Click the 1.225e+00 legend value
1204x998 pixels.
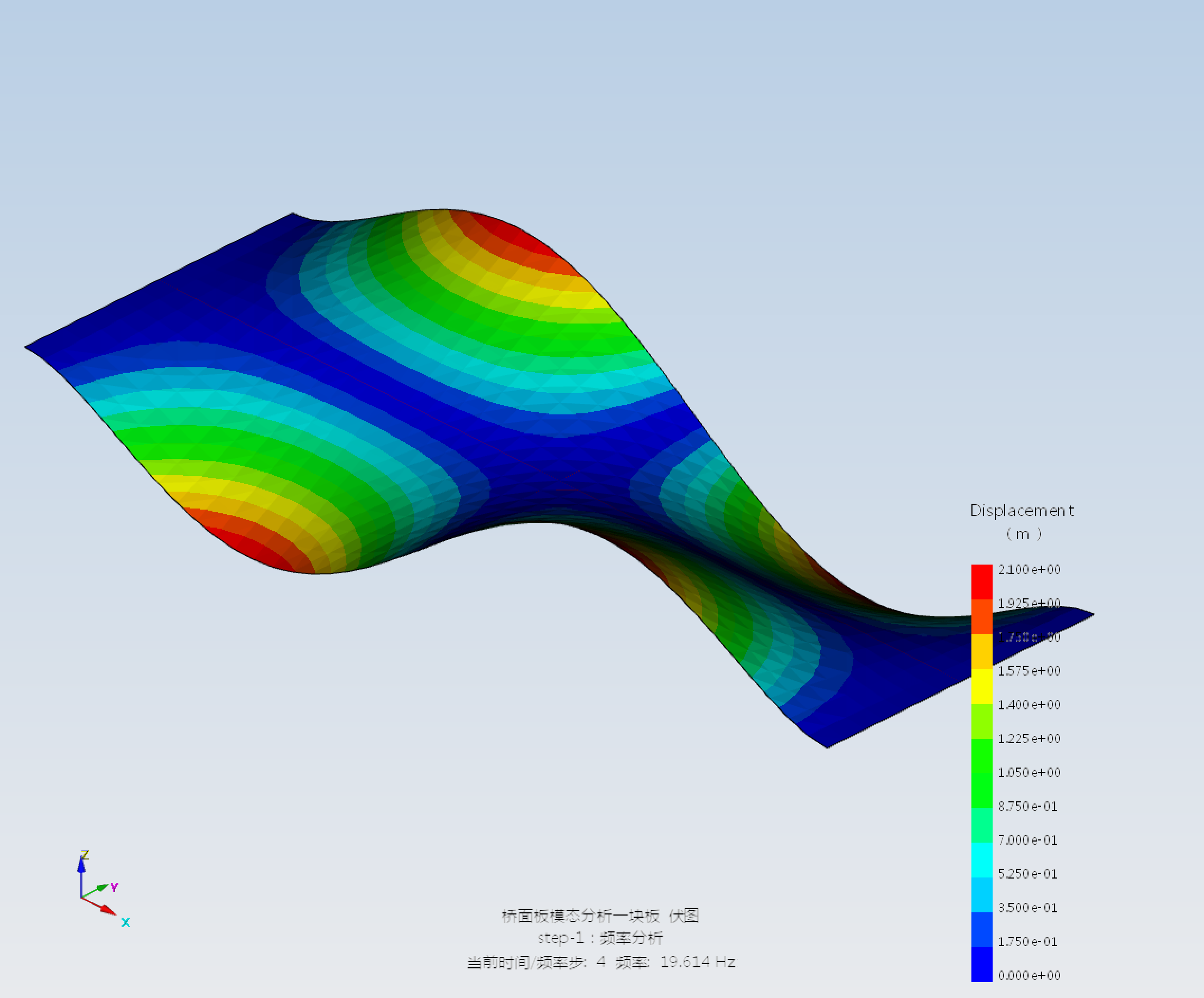1029,739
